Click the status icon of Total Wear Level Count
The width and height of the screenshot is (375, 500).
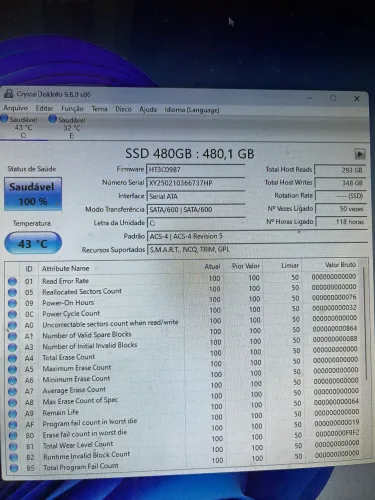click(13, 446)
